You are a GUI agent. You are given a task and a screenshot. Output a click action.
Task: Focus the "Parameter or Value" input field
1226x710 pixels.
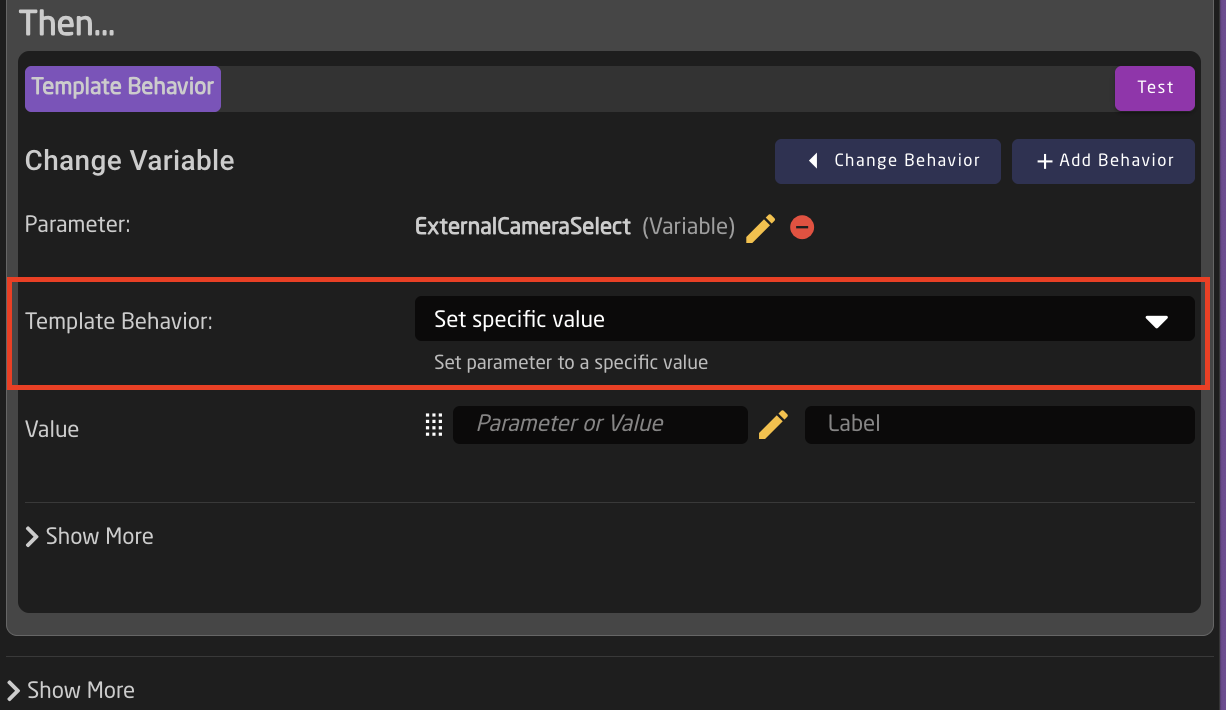(600, 424)
